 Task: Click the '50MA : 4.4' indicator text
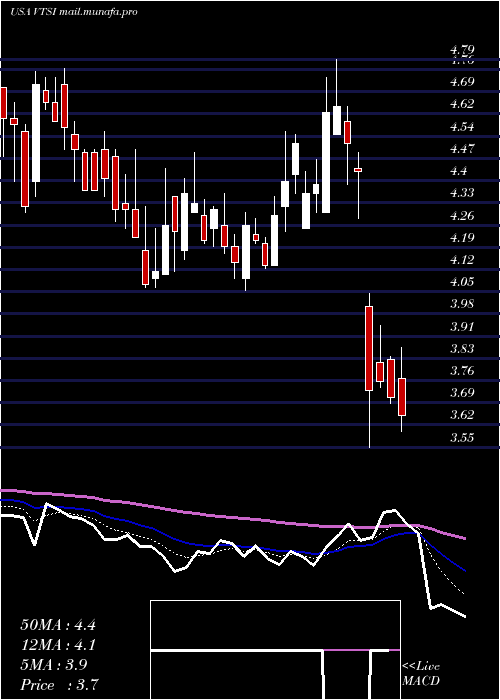click(58, 625)
